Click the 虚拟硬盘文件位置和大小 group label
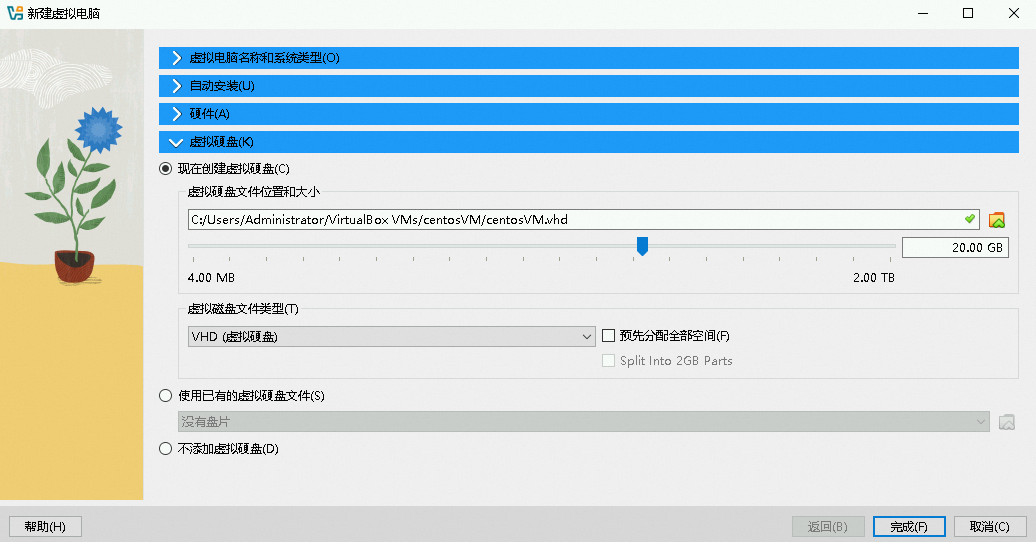Viewport: 1036px width, 542px height. [x=254, y=192]
